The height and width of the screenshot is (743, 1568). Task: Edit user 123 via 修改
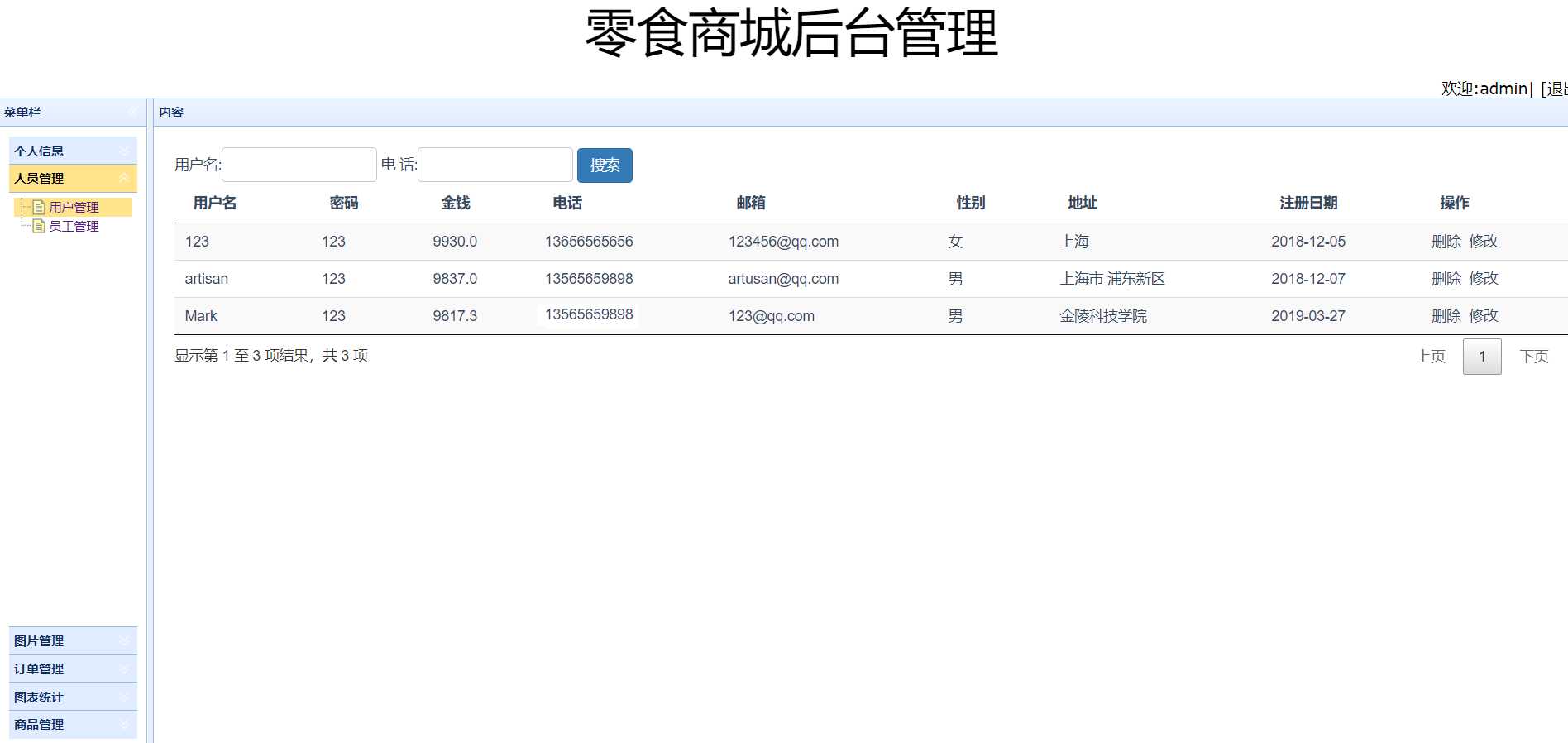point(1484,242)
